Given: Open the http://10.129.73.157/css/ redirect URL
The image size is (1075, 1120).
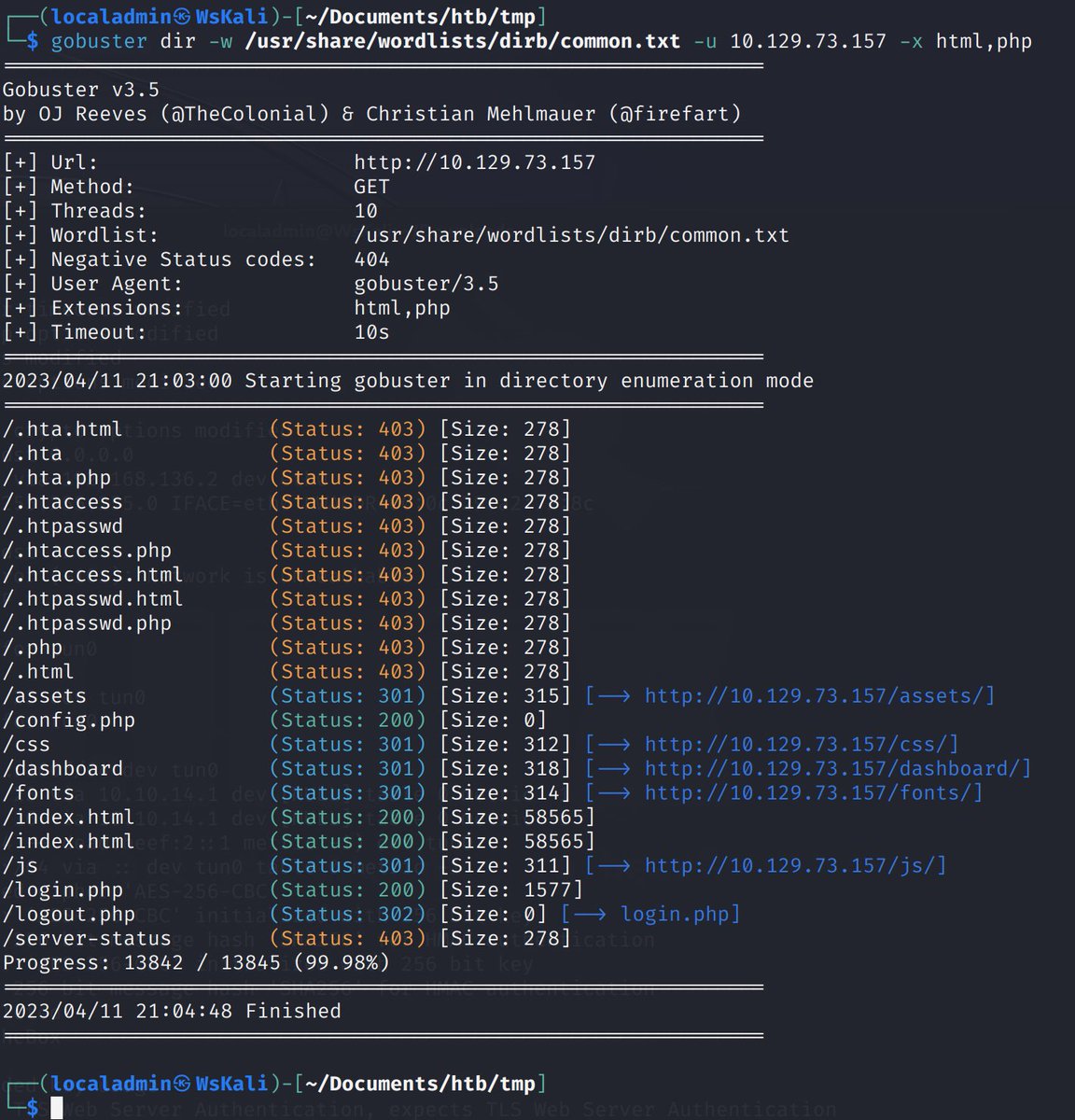Looking at the screenshot, I should [802, 745].
